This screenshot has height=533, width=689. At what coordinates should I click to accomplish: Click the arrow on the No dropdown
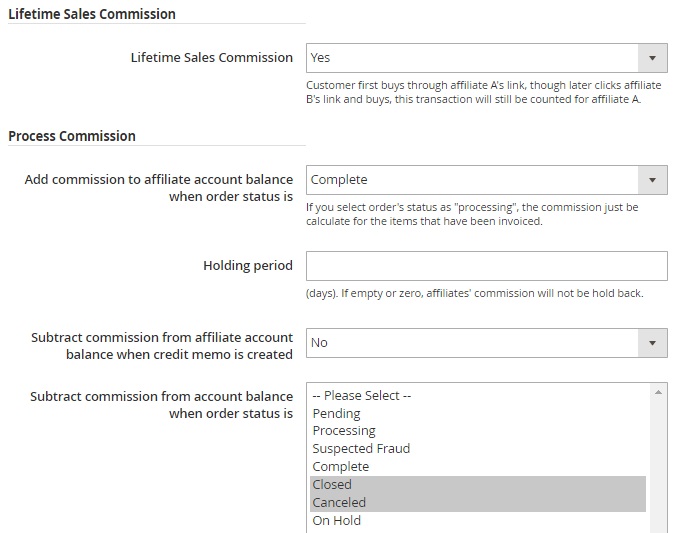point(652,342)
